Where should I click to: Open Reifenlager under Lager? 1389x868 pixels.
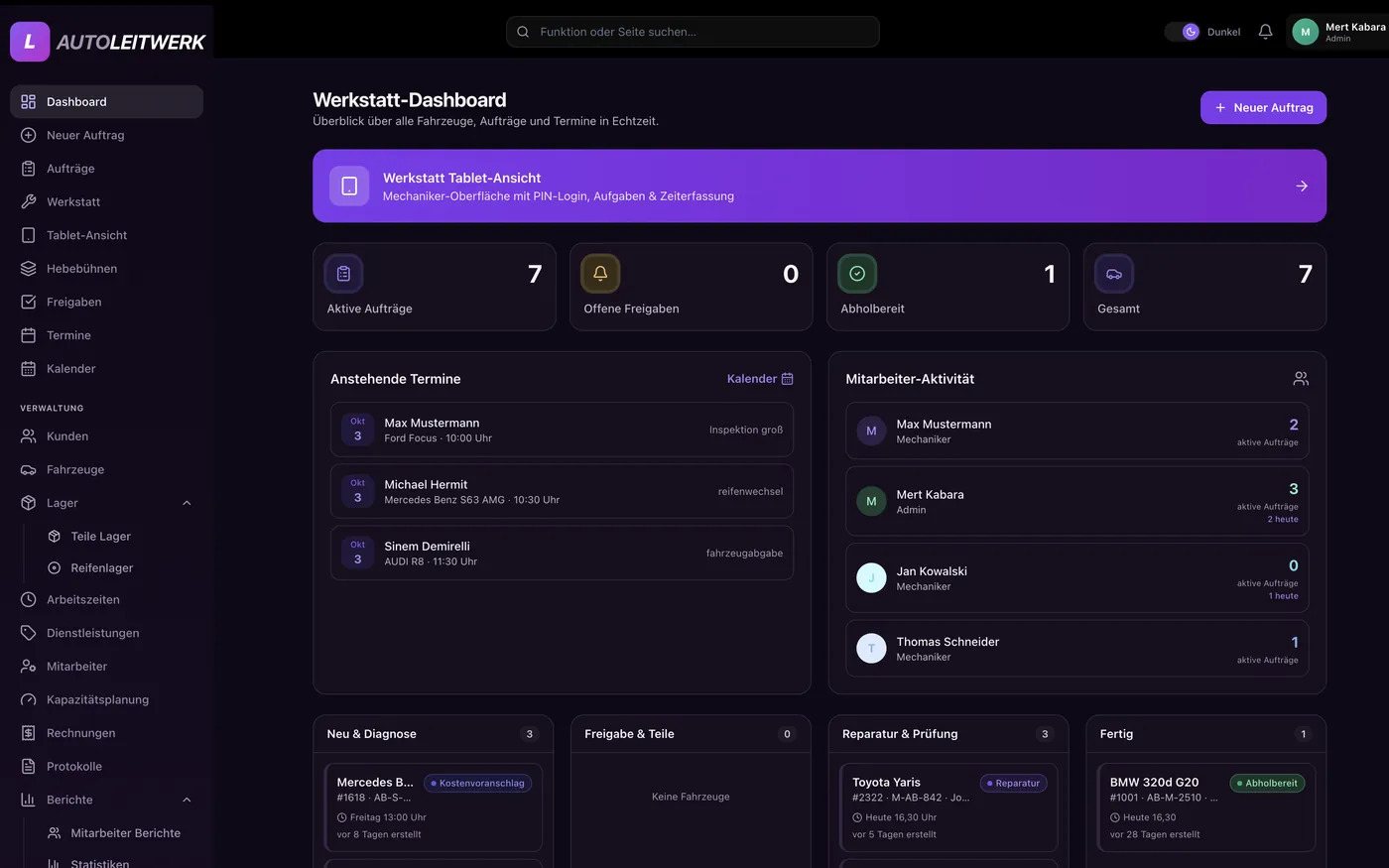click(119, 567)
